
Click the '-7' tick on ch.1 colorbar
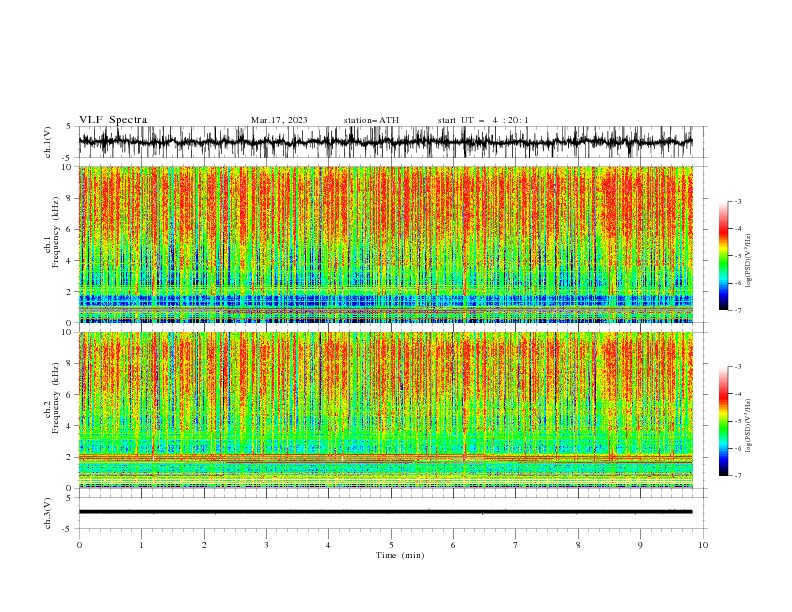738,310
